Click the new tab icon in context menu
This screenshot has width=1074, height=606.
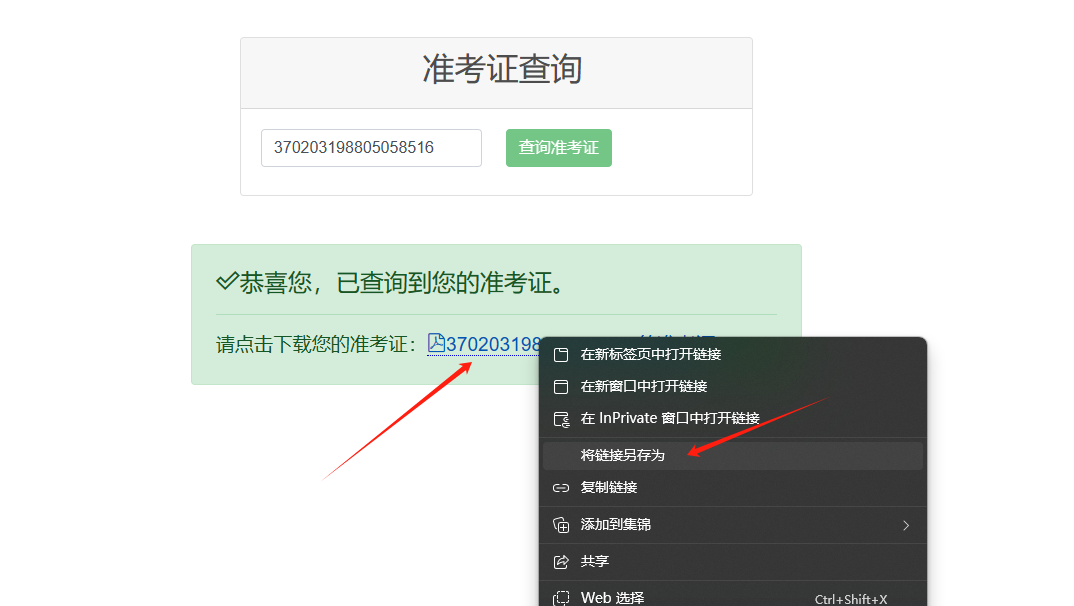click(561, 355)
